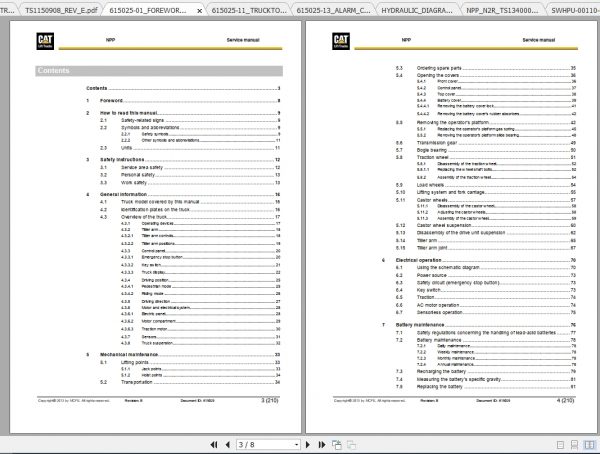Open entry 5.14 Tiller arm
Image resolution: width=600 pixels, height=454 pixels.
pos(486,240)
